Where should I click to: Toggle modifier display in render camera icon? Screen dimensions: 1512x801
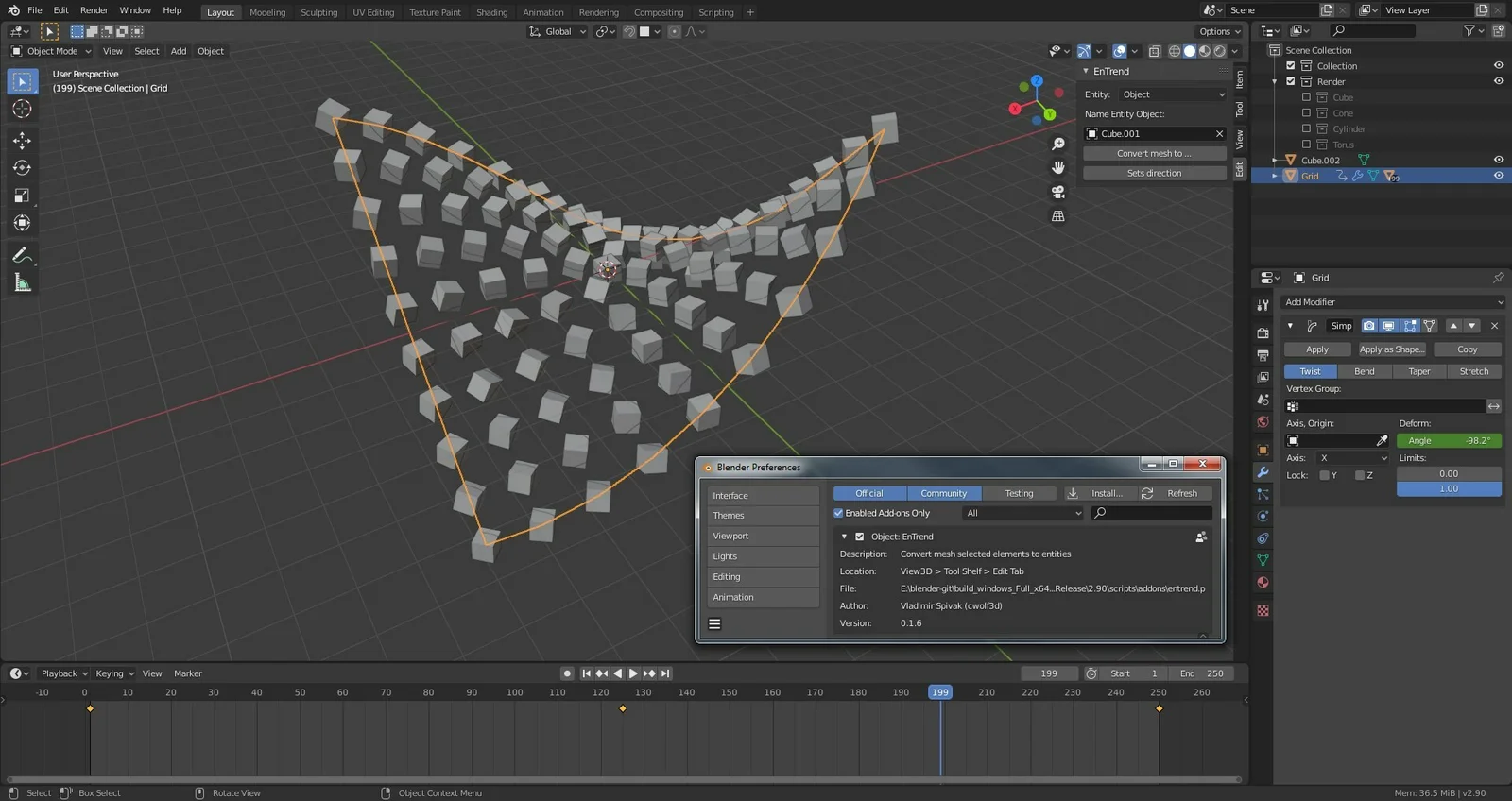click(x=1368, y=326)
